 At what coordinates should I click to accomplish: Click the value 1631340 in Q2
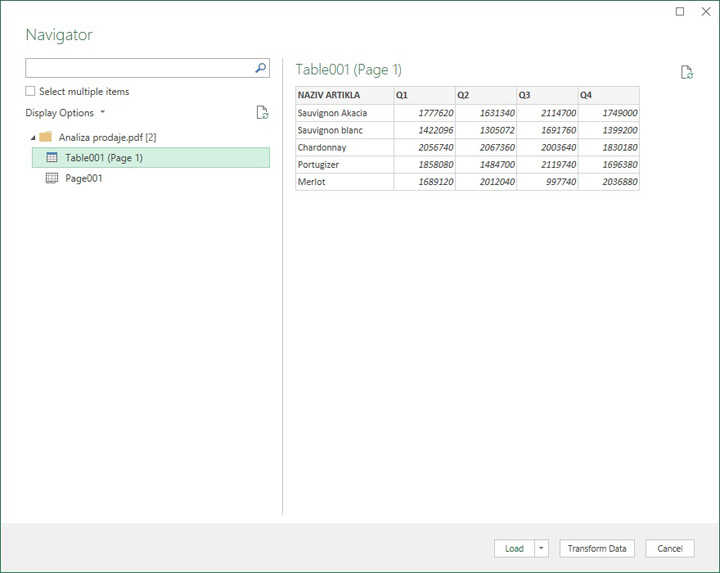tap(486, 113)
